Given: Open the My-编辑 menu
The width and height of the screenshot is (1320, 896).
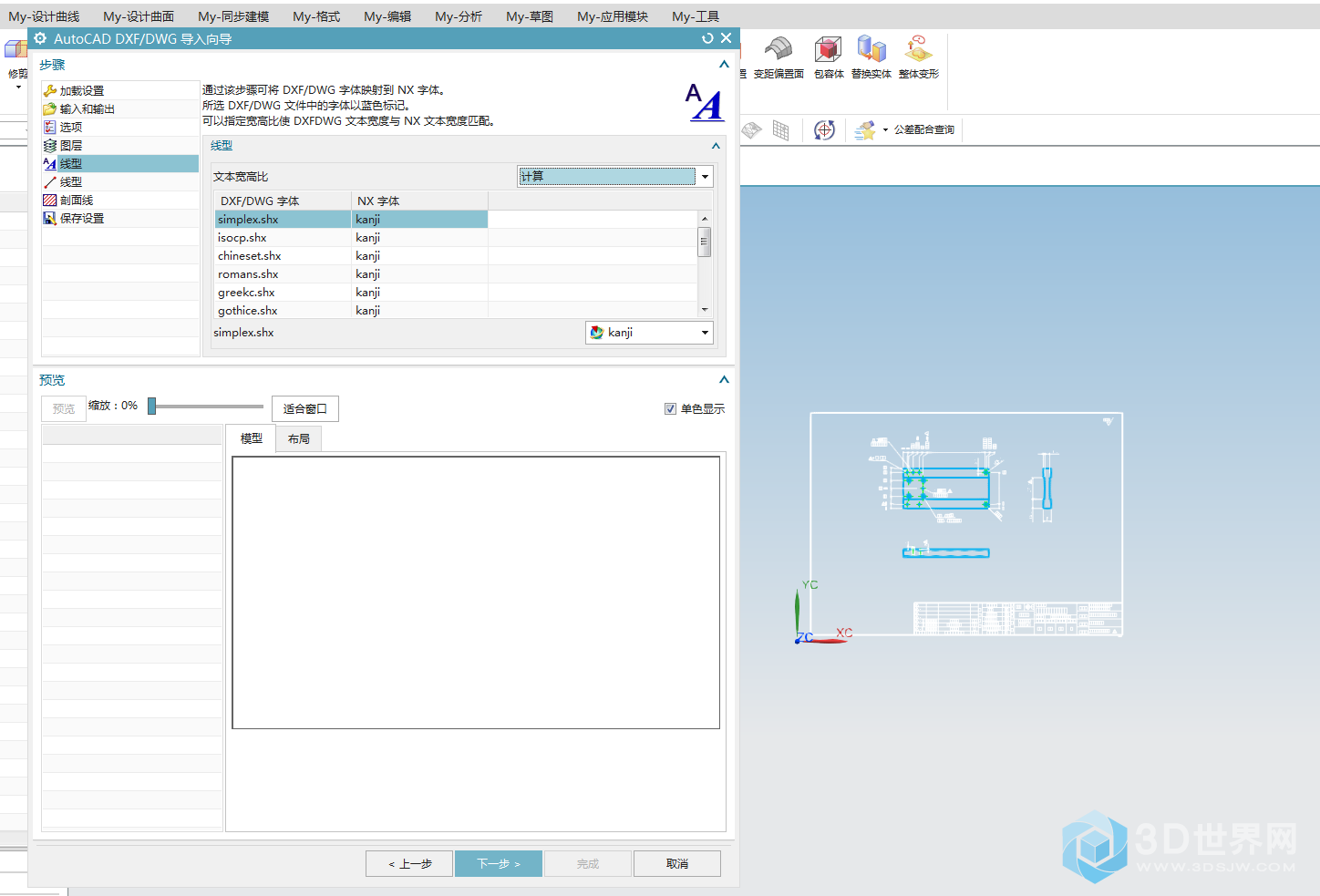Looking at the screenshot, I should 387,16.
